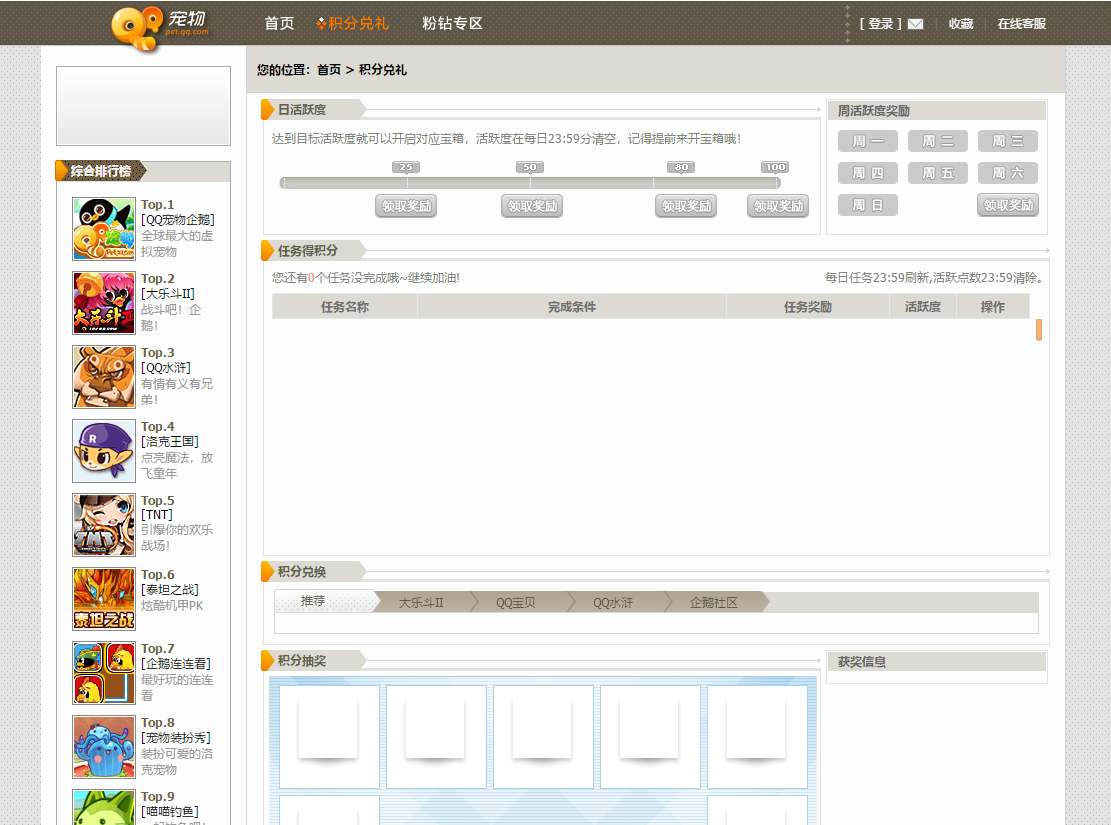This screenshot has height=825, width=1111.
Task: Select 周四 in weekly rewards
Action: point(868,173)
